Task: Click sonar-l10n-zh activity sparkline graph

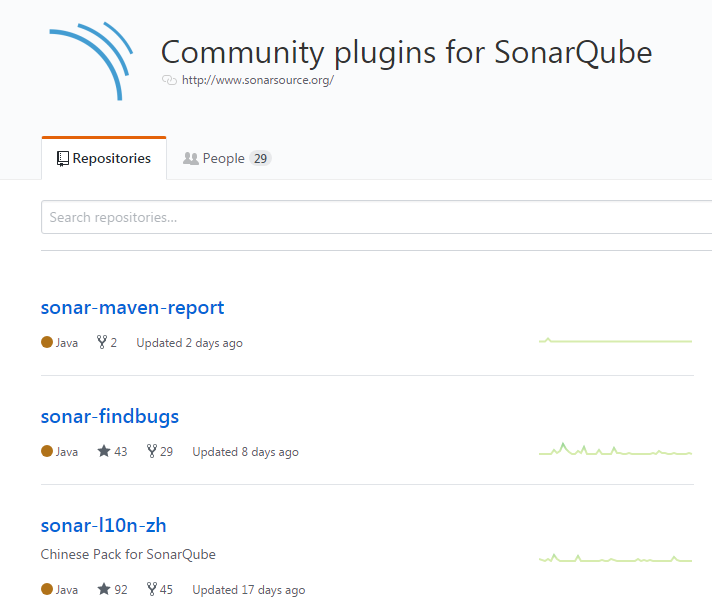Action: pos(615,558)
